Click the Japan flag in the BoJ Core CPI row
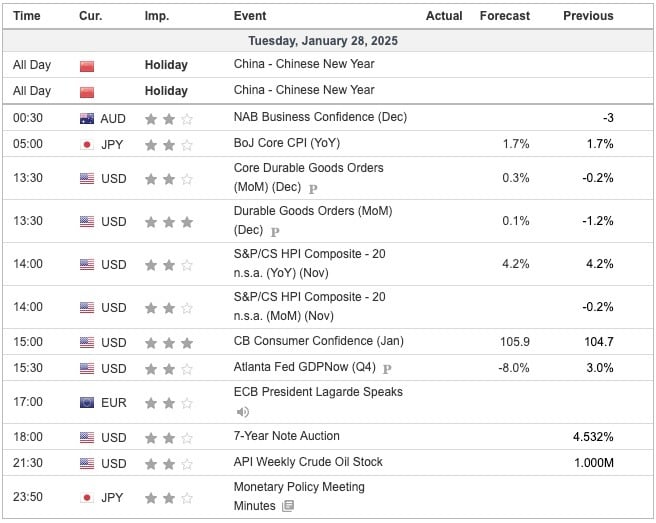Image resolution: width=656 pixels, height=523 pixels. pyautogui.click(x=87, y=145)
